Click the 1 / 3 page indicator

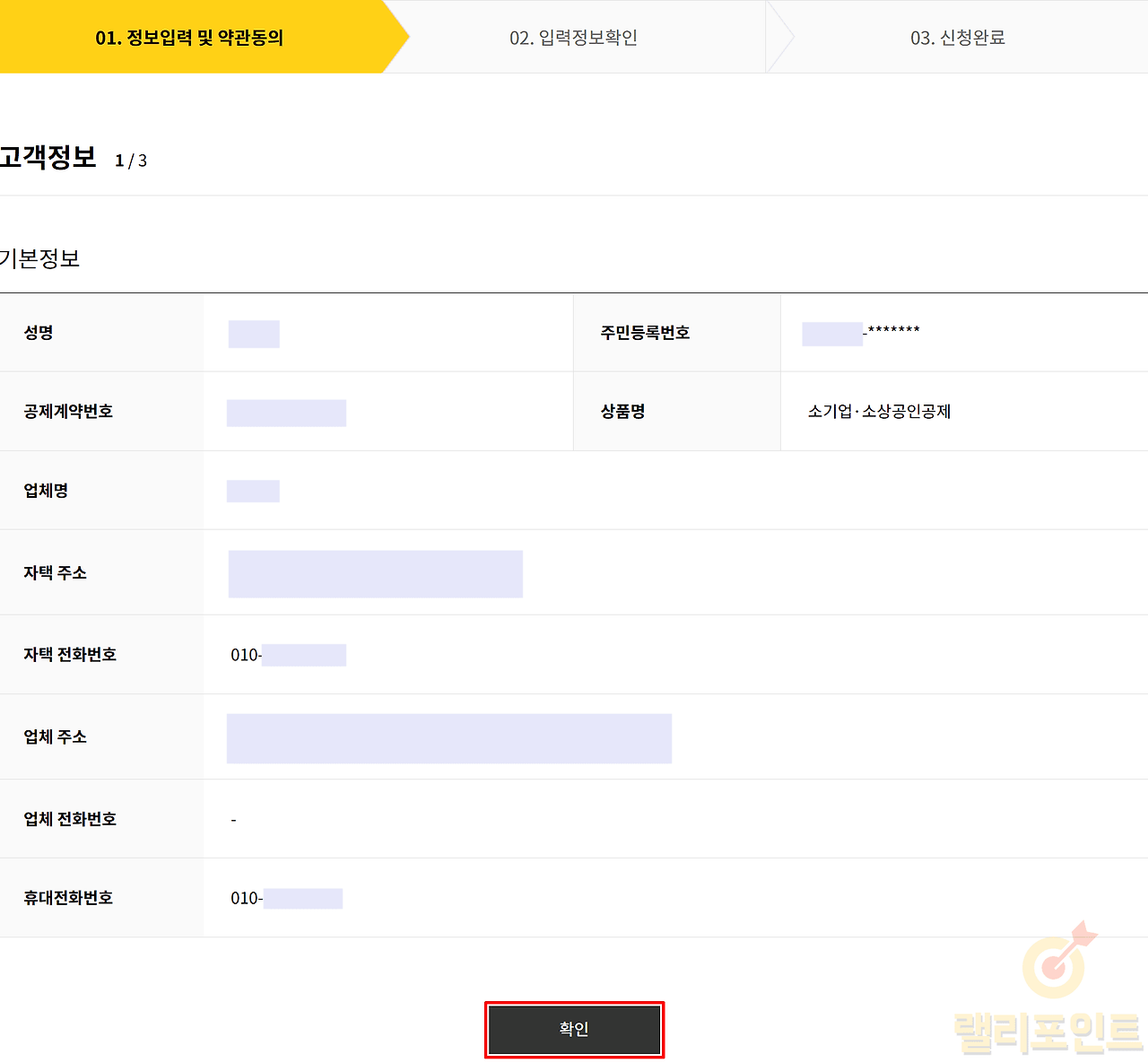tap(131, 161)
